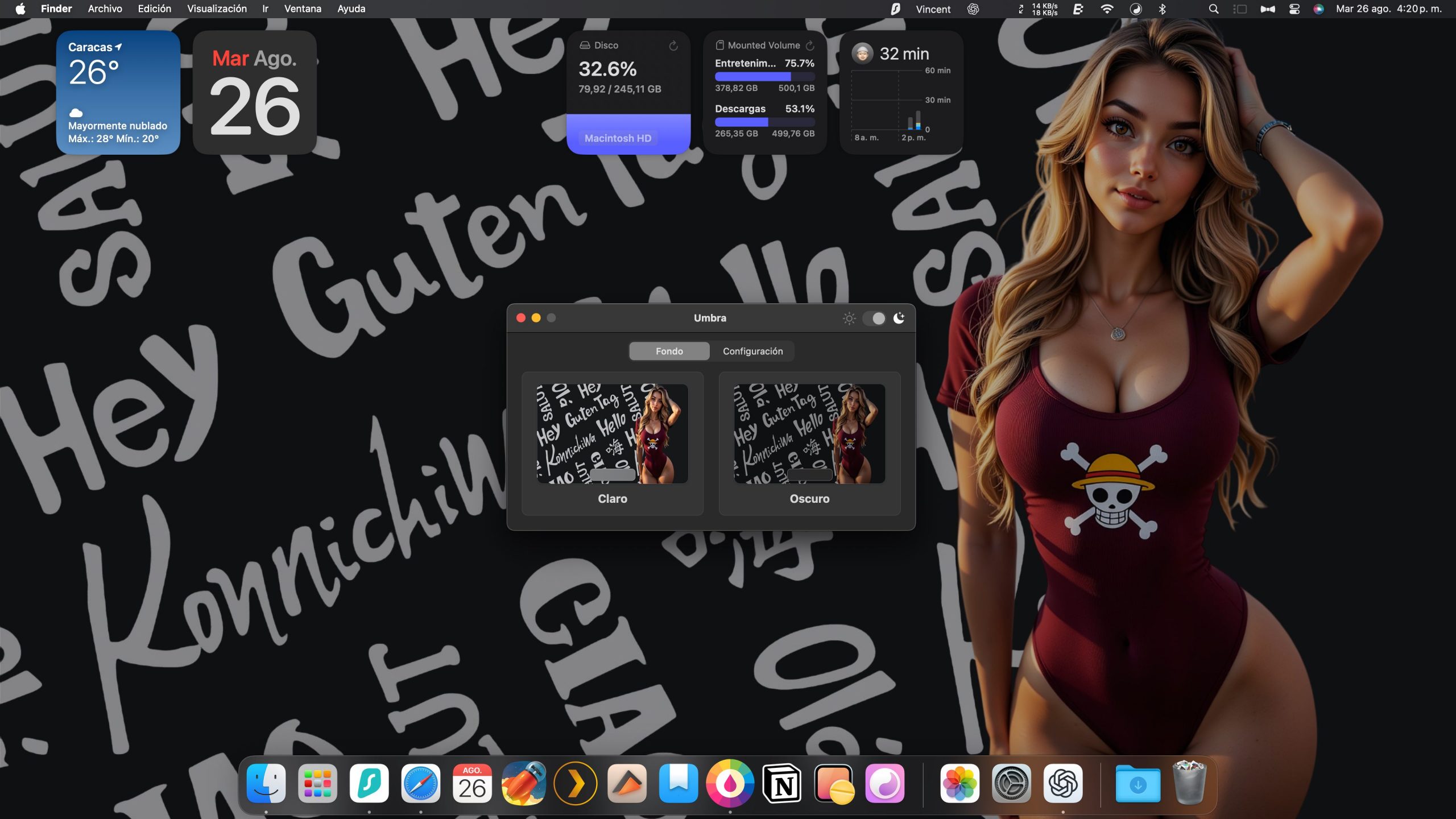The height and width of the screenshot is (819, 1456).
Task: Minimize the Umbra window
Action: tap(536, 318)
